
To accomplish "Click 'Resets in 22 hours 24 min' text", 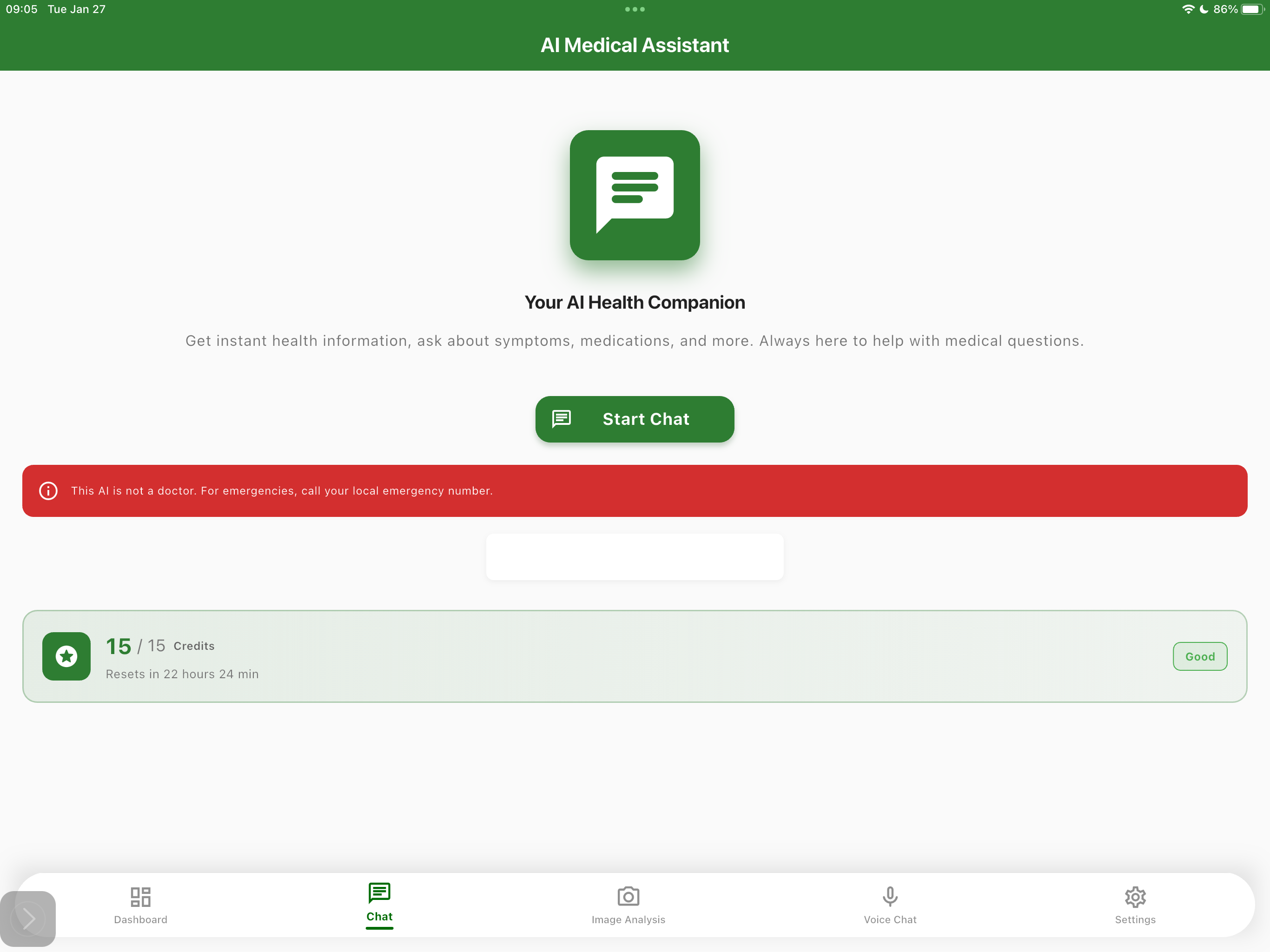I will pyautogui.click(x=182, y=674).
